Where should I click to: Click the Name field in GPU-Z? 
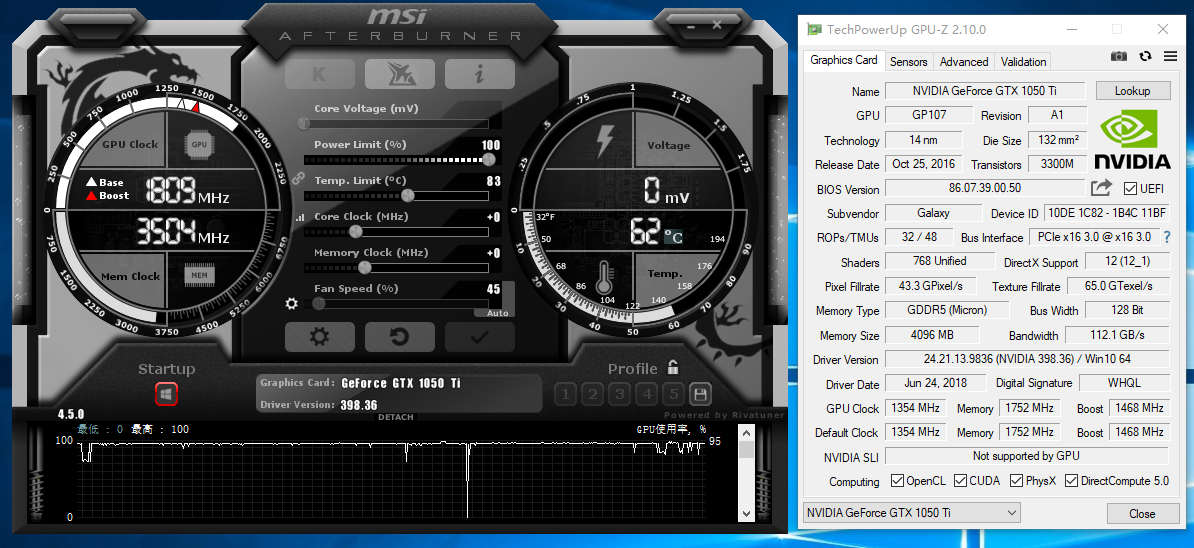tap(985, 91)
